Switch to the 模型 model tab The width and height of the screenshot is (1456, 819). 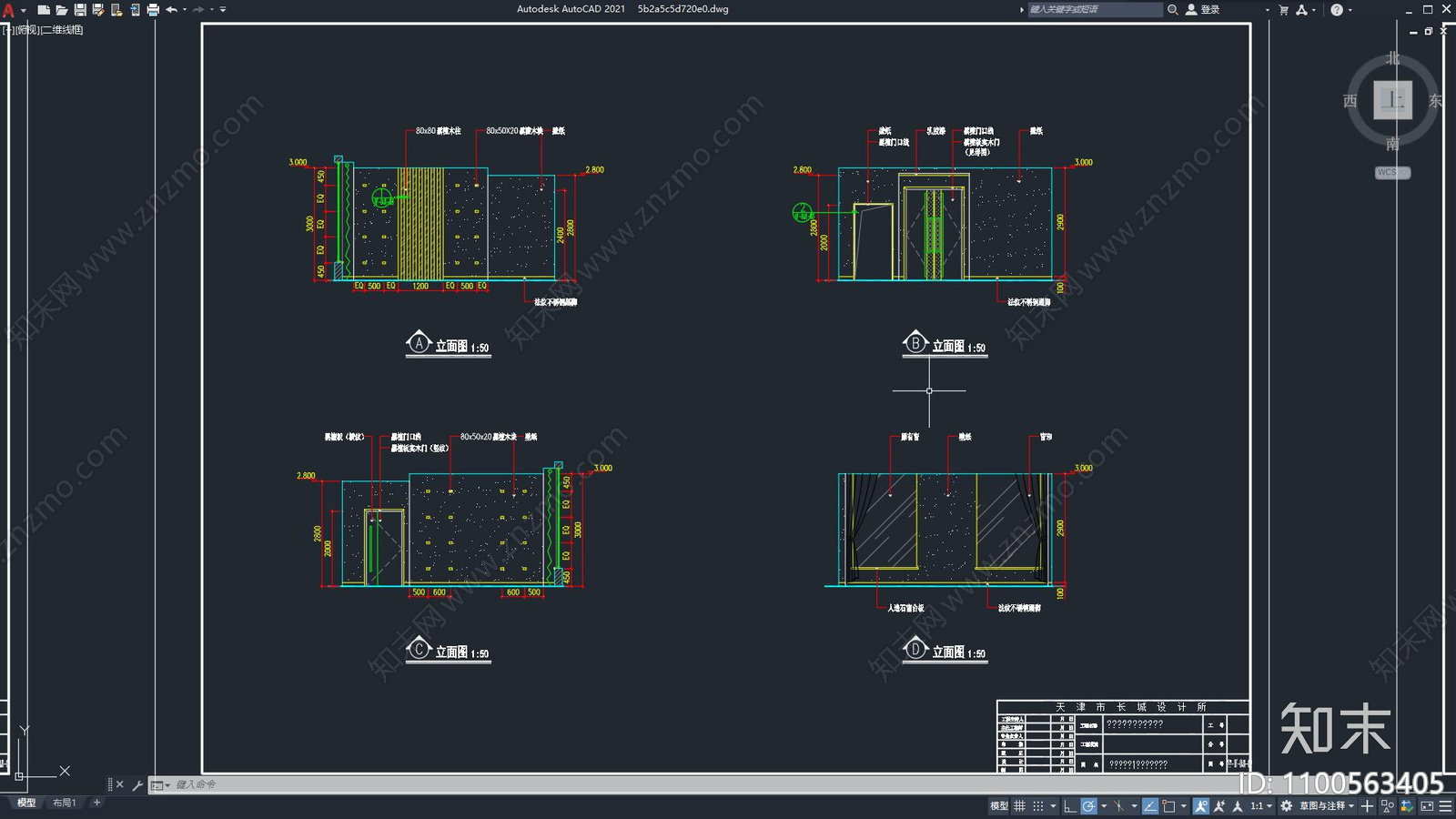tap(26, 803)
